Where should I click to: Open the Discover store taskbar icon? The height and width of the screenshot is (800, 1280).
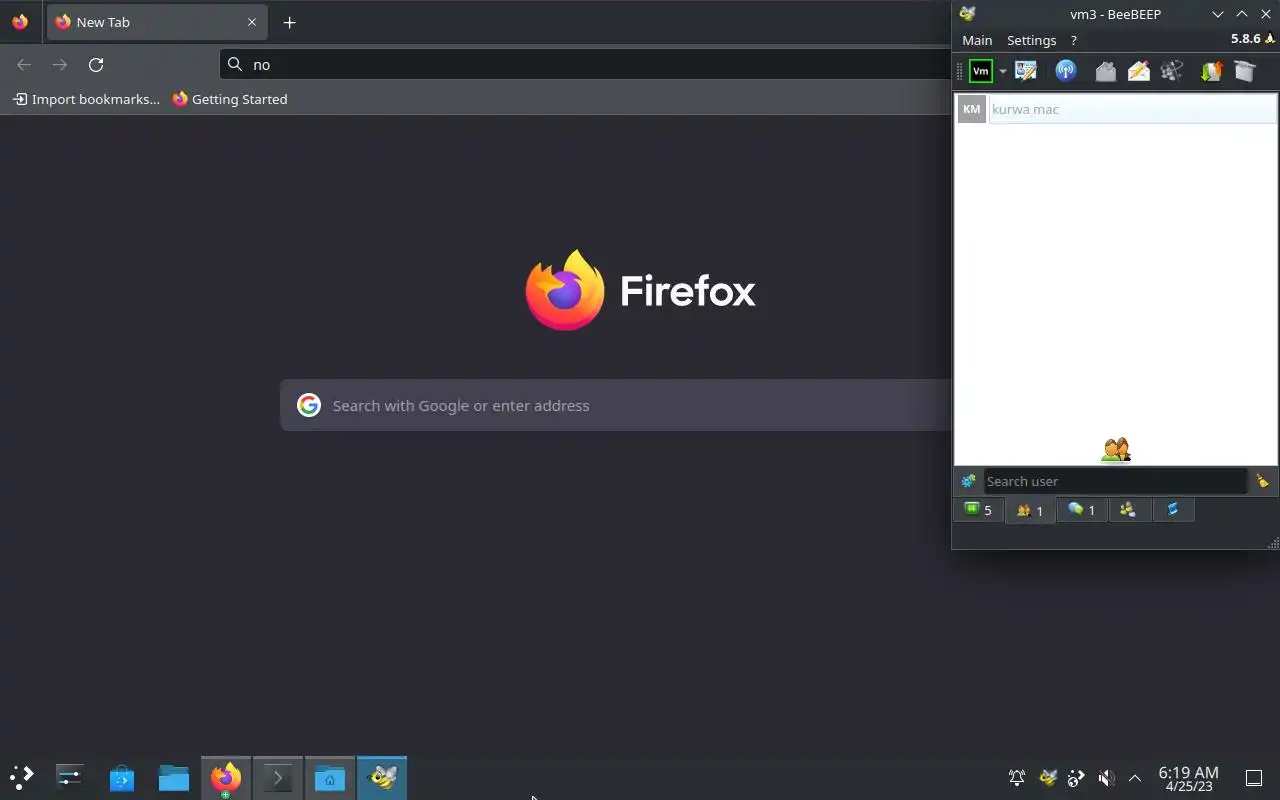pyautogui.click(x=122, y=777)
